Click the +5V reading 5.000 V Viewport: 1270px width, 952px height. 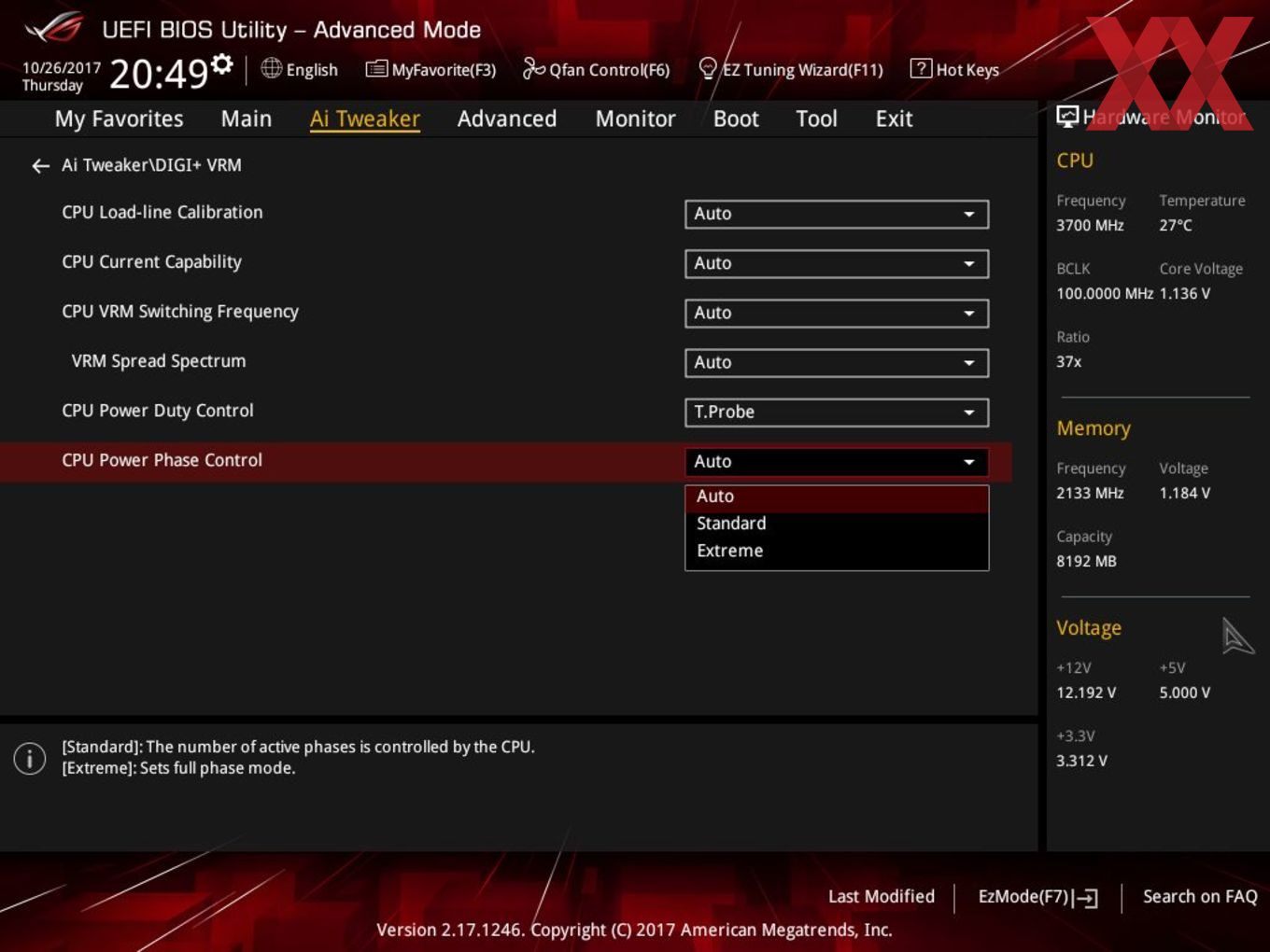tap(1185, 693)
